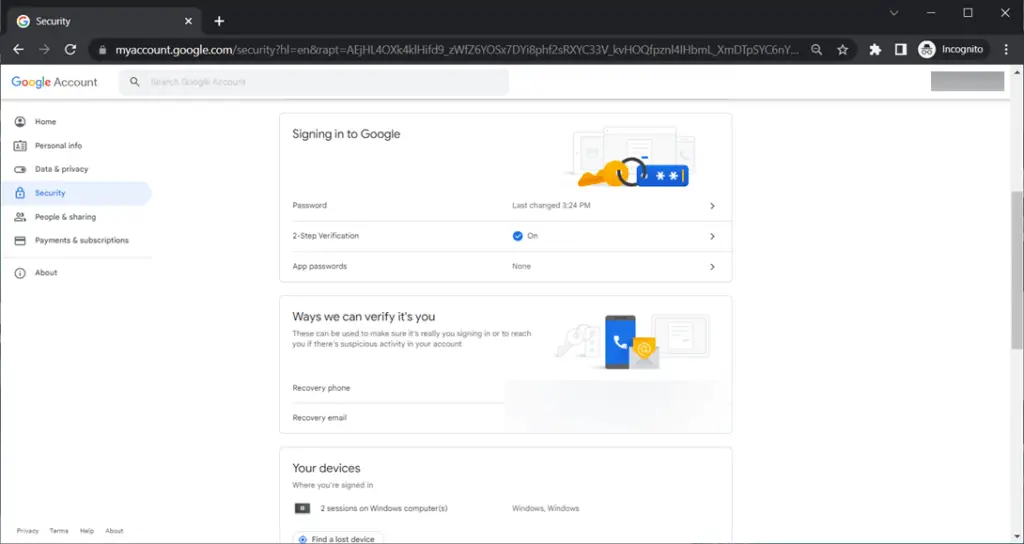Click the browser forward arrow
The height and width of the screenshot is (544, 1024).
click(44, 50)
